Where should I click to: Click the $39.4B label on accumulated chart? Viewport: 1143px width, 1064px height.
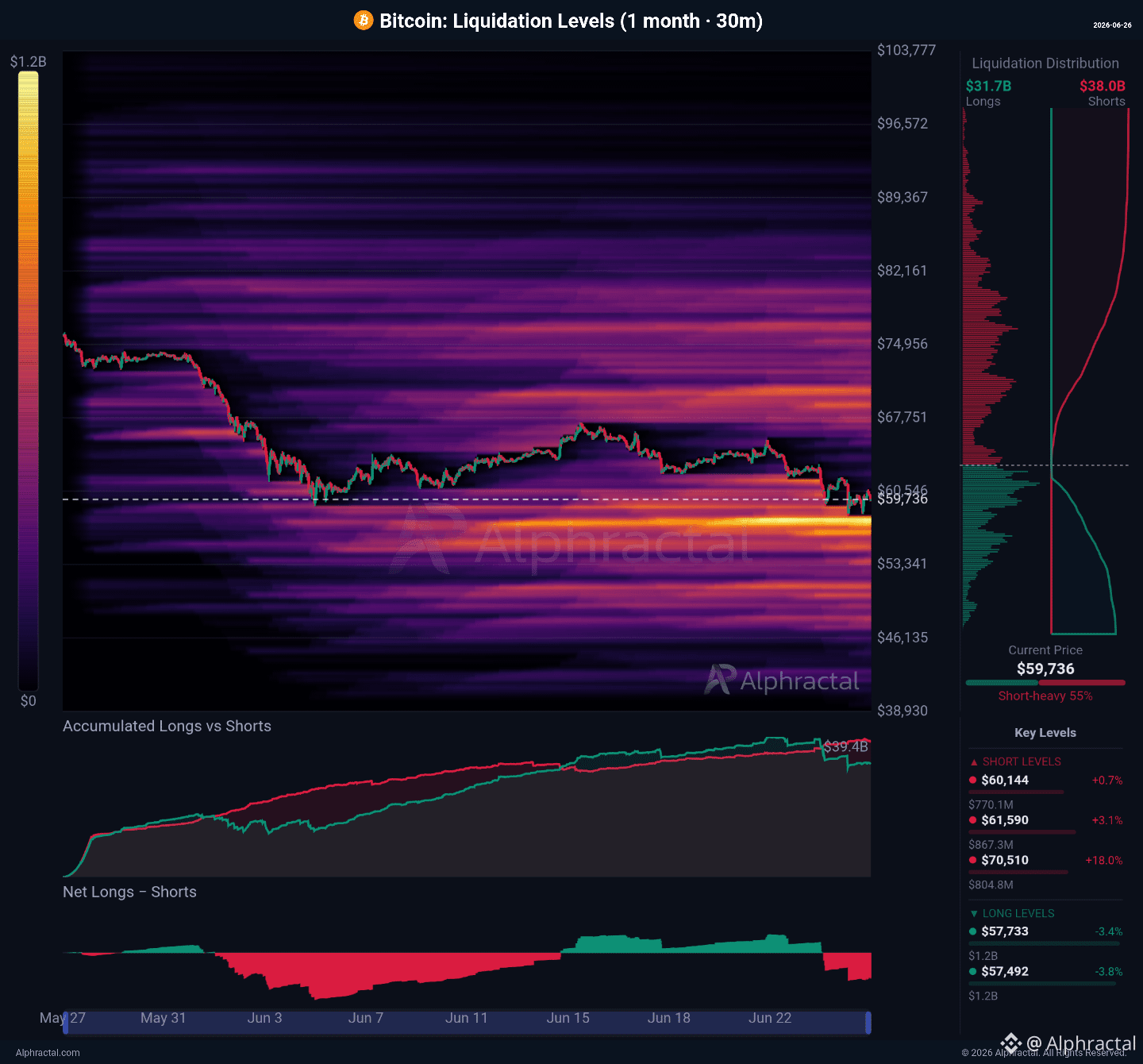pyautogui.click(x=845, y=746)
